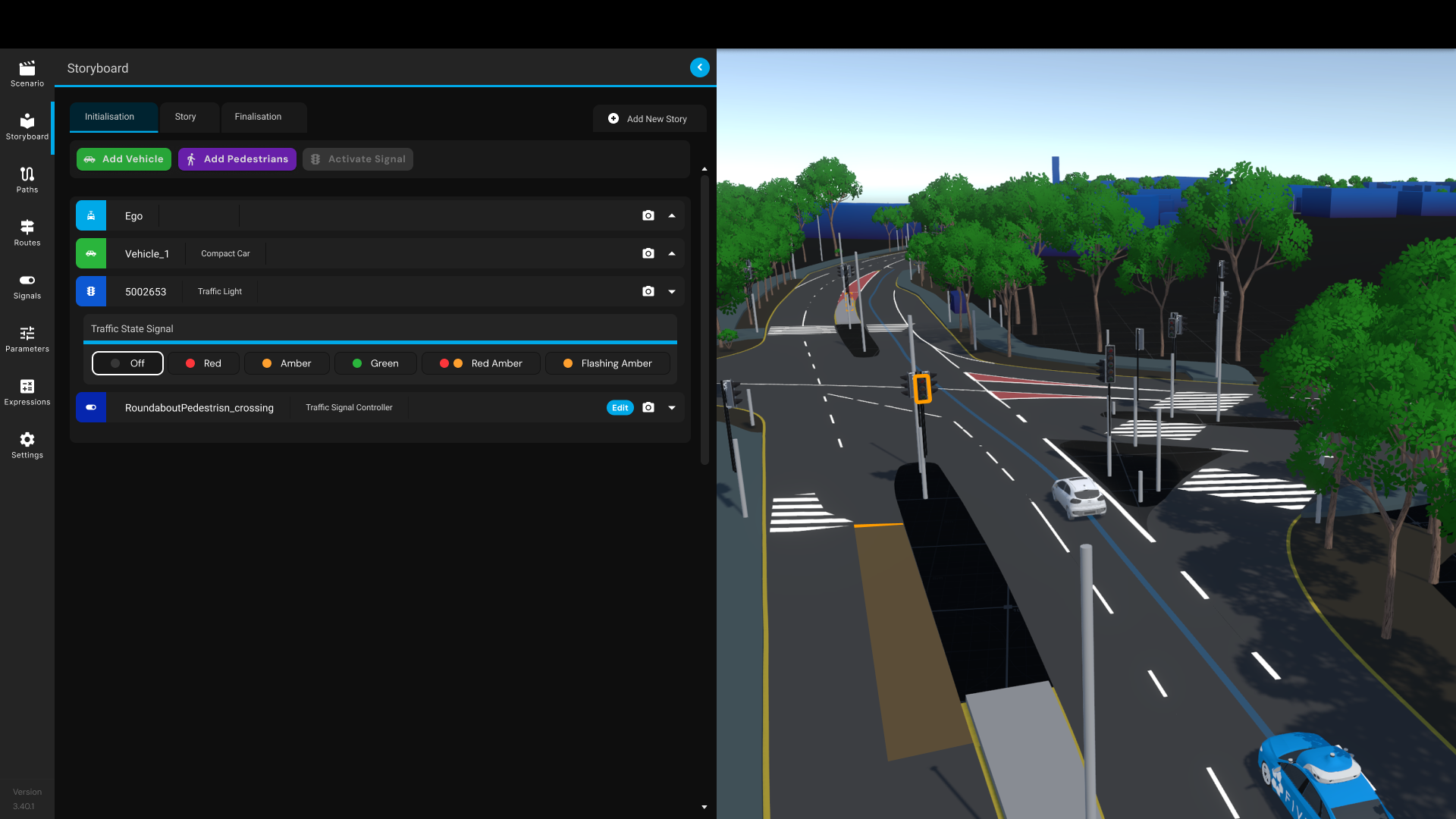This screenshot has width=1456, height=819.
Task: Click the traffic light icon for 5002653
Action: (x=91, y=291)
